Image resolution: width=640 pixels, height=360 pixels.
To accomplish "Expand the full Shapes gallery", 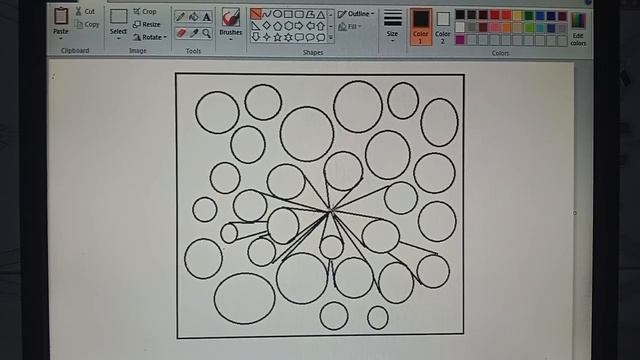I will tap(331, 37).
